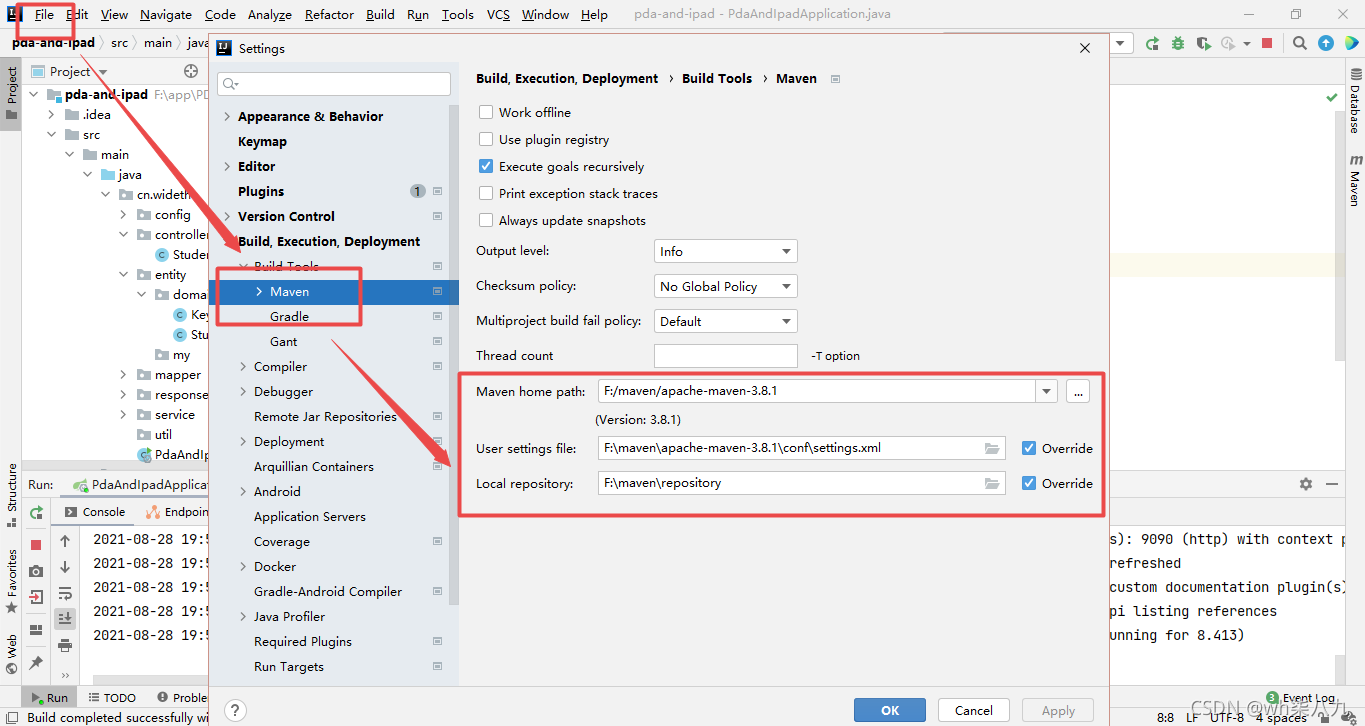1365x726 pixels.
Task: Select Keymap in settings list
Action: click(262, 142)
